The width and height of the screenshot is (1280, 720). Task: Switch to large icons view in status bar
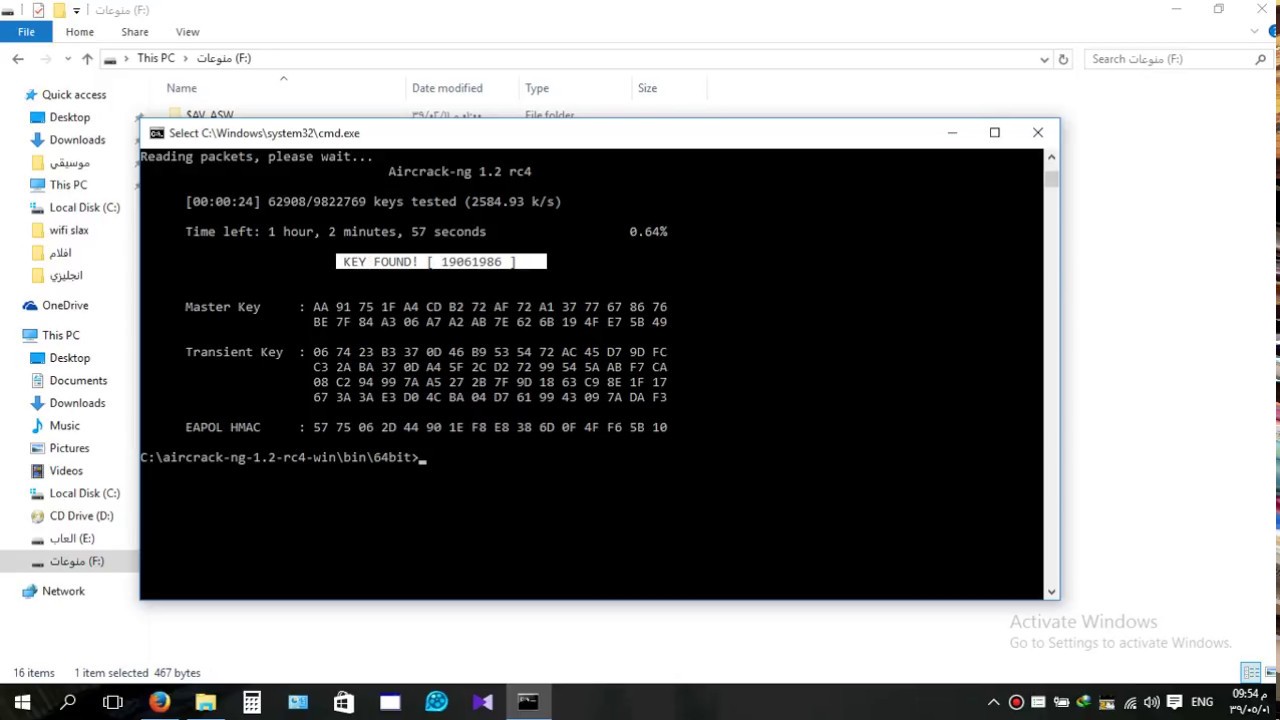pos(1270,673)
